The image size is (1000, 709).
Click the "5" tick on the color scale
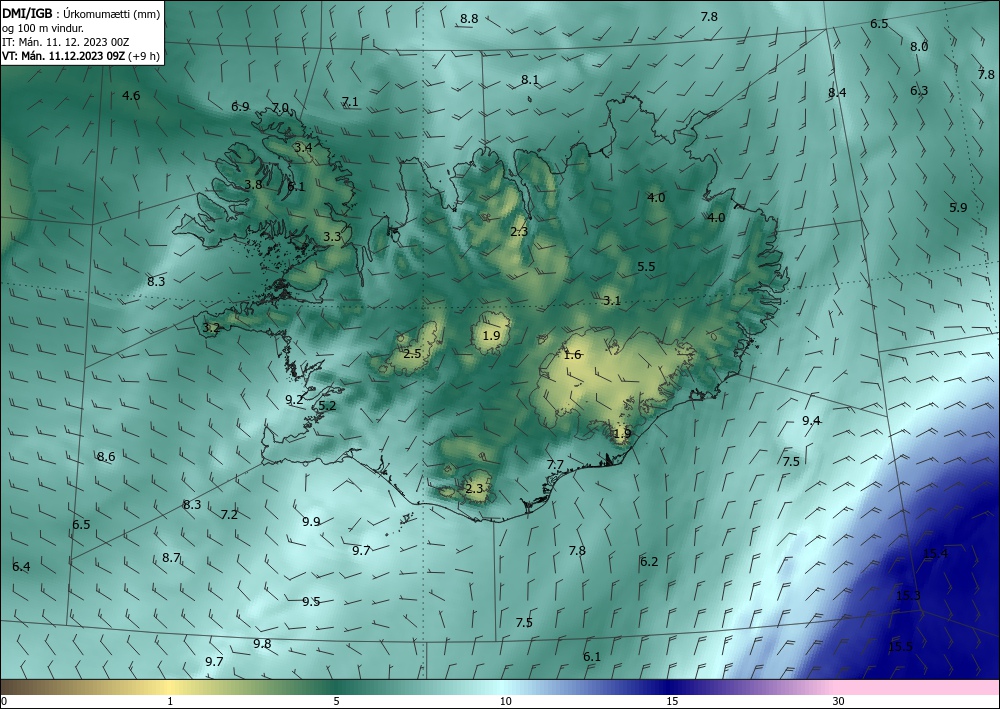(336, 701)
